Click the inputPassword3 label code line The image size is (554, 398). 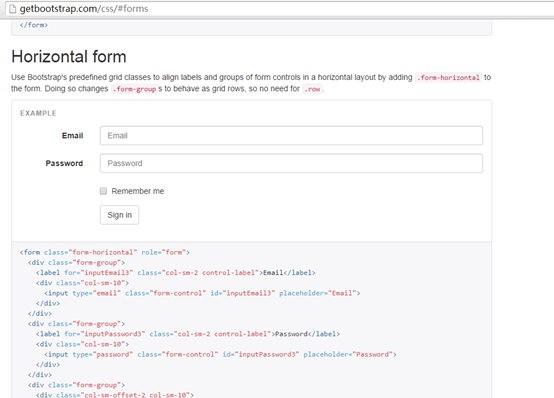(188, 334)
